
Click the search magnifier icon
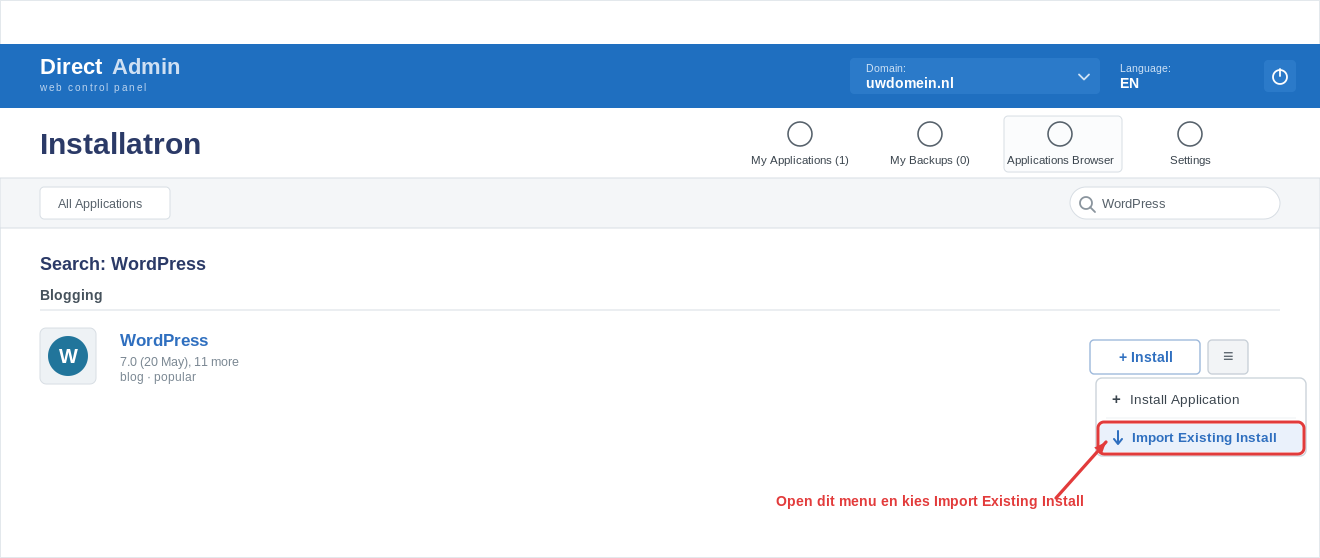click(1087, 204)
